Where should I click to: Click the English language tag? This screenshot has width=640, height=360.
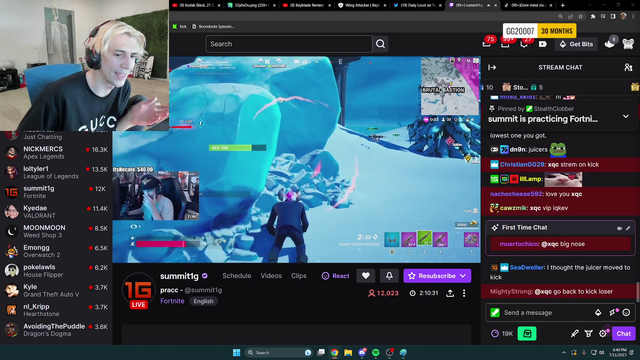pyautogui.click(x=203, y=301)
